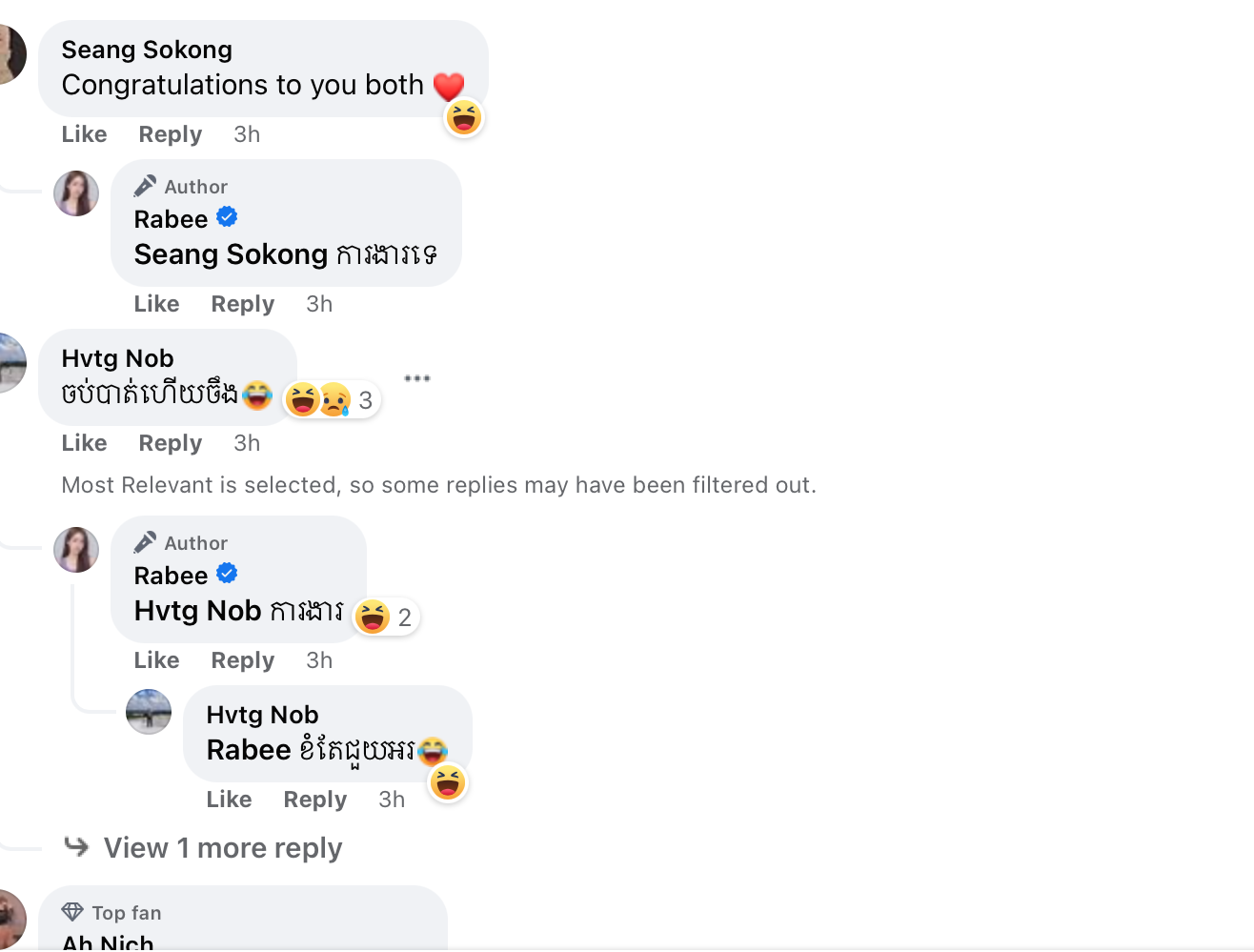Viewport: 1254px width, 952px height.
Task: Open Seang Sokong's profile name link
Action: click(147, 50)
